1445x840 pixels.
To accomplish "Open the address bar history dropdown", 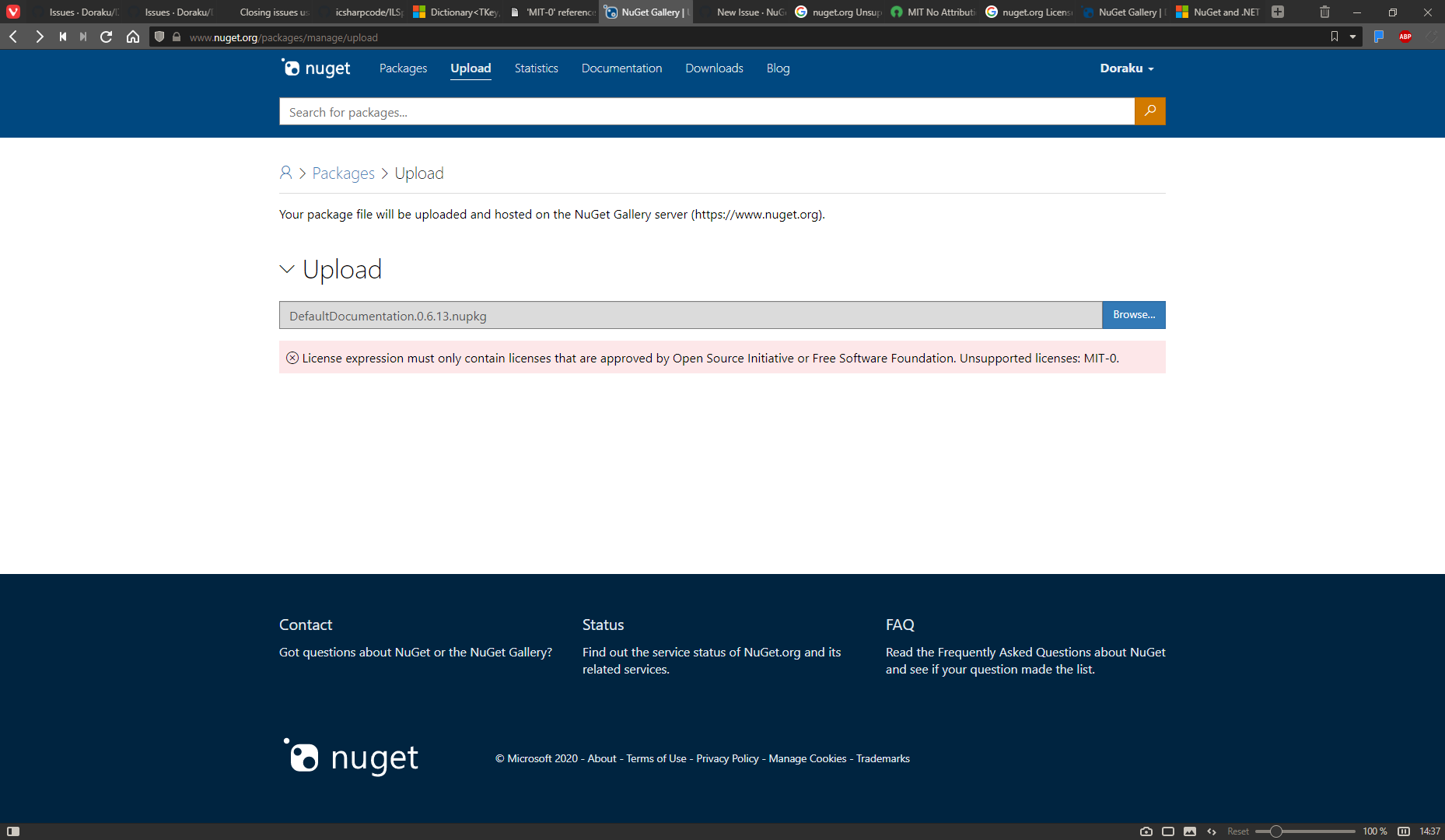I will click(1352, 37).
